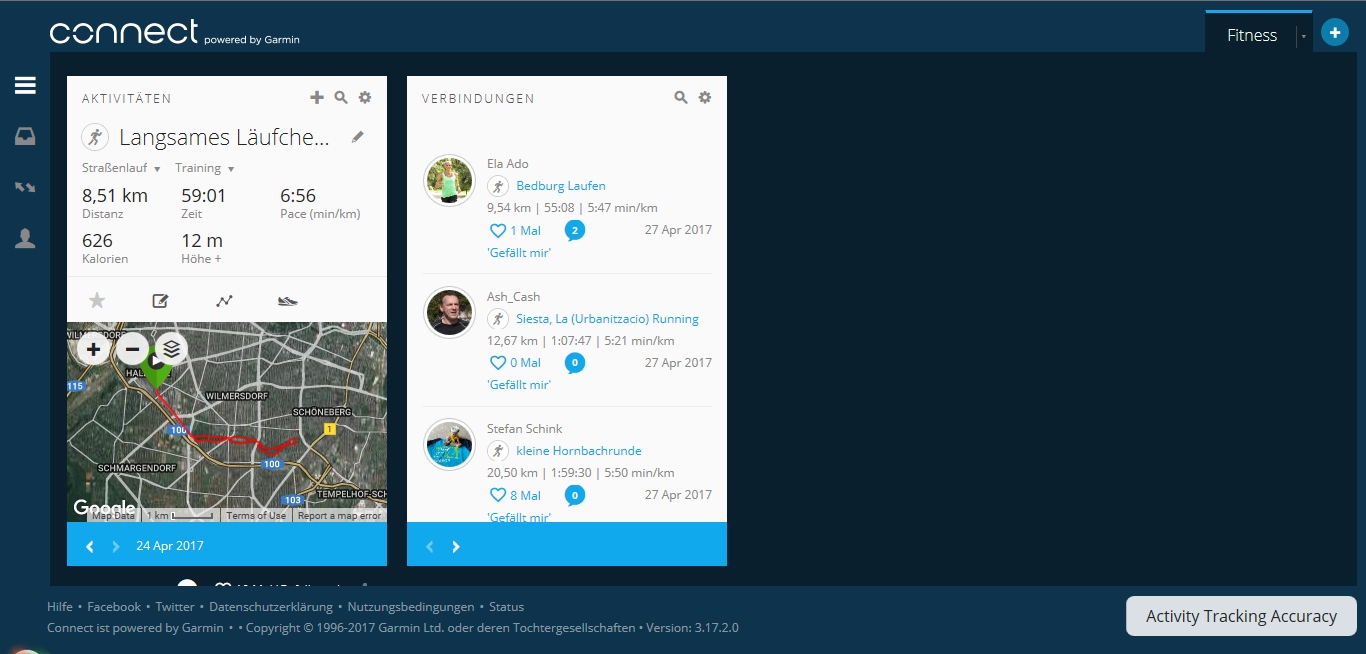Click the Activity Tracking Accuracy button
1366x654 pixels.
(x=1240, y=616)
